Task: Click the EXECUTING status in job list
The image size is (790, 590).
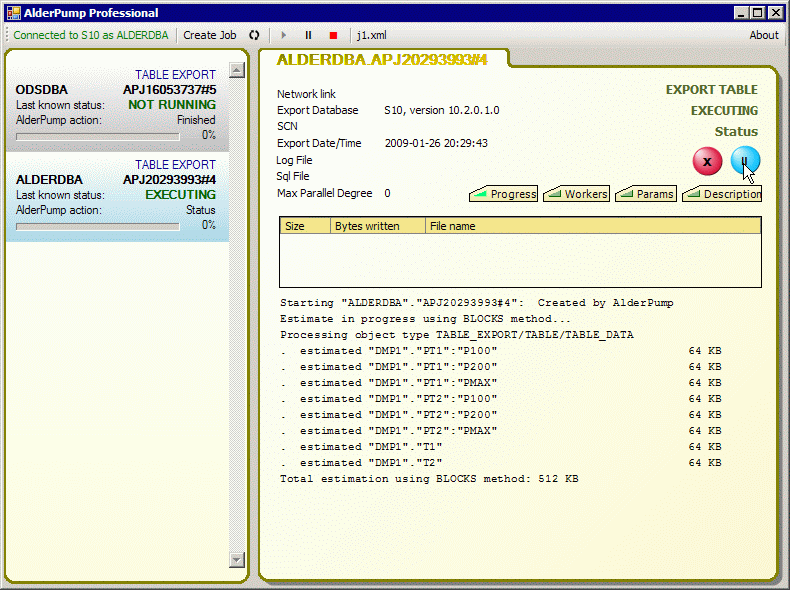Action: pos(180,195)
